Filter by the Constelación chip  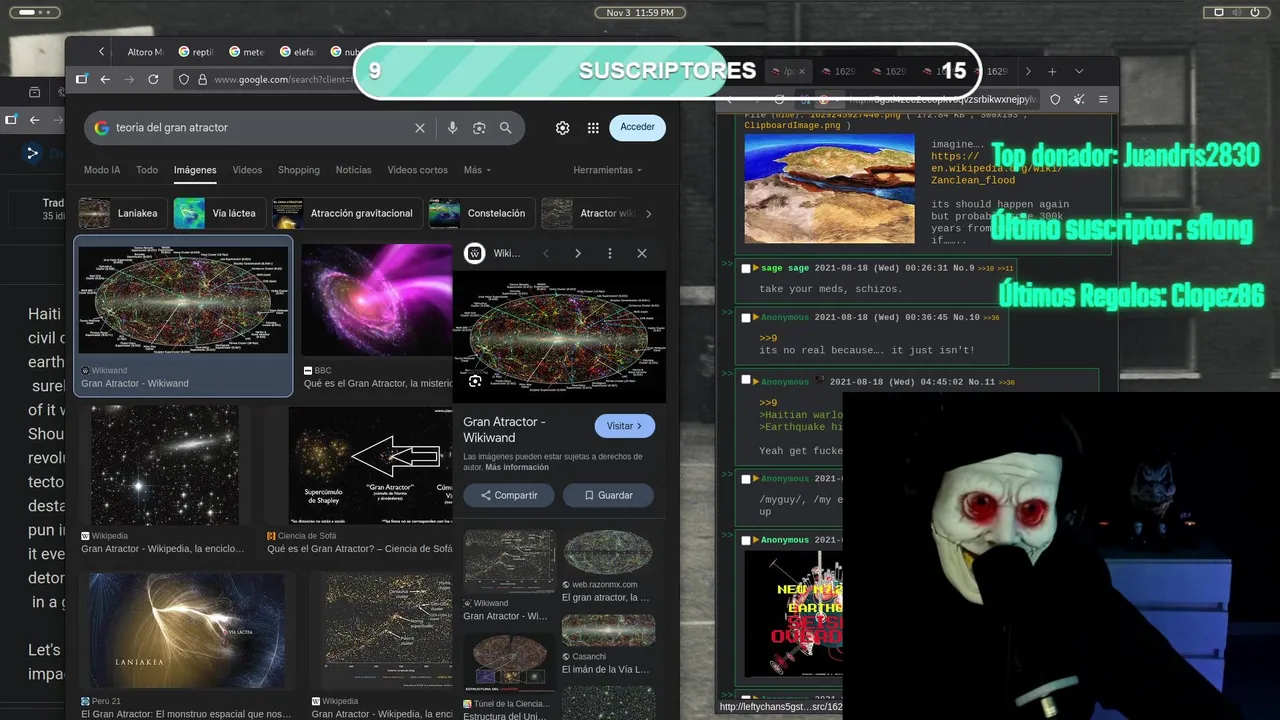coord(481,213)
